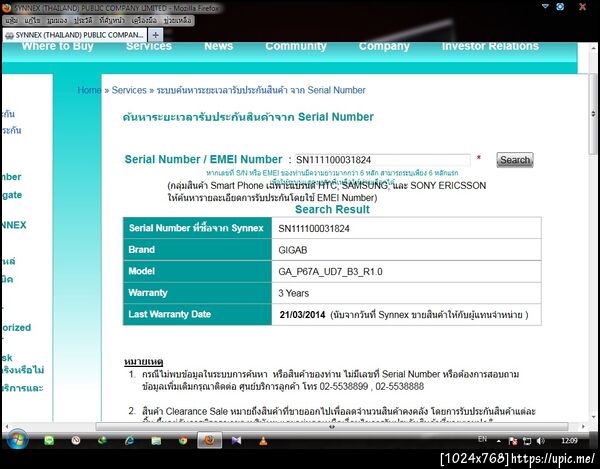This screenshot has width=600, height=469.
Task: Click the blue round icon at top right
Action: pos(560,7)
